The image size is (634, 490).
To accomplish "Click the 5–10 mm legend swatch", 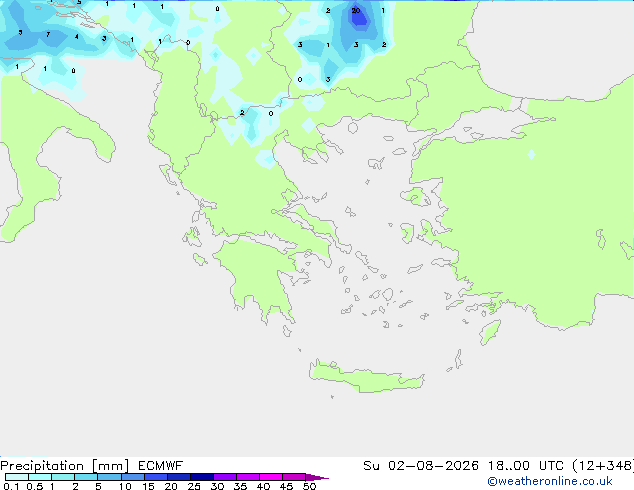I will coord(109,477).
